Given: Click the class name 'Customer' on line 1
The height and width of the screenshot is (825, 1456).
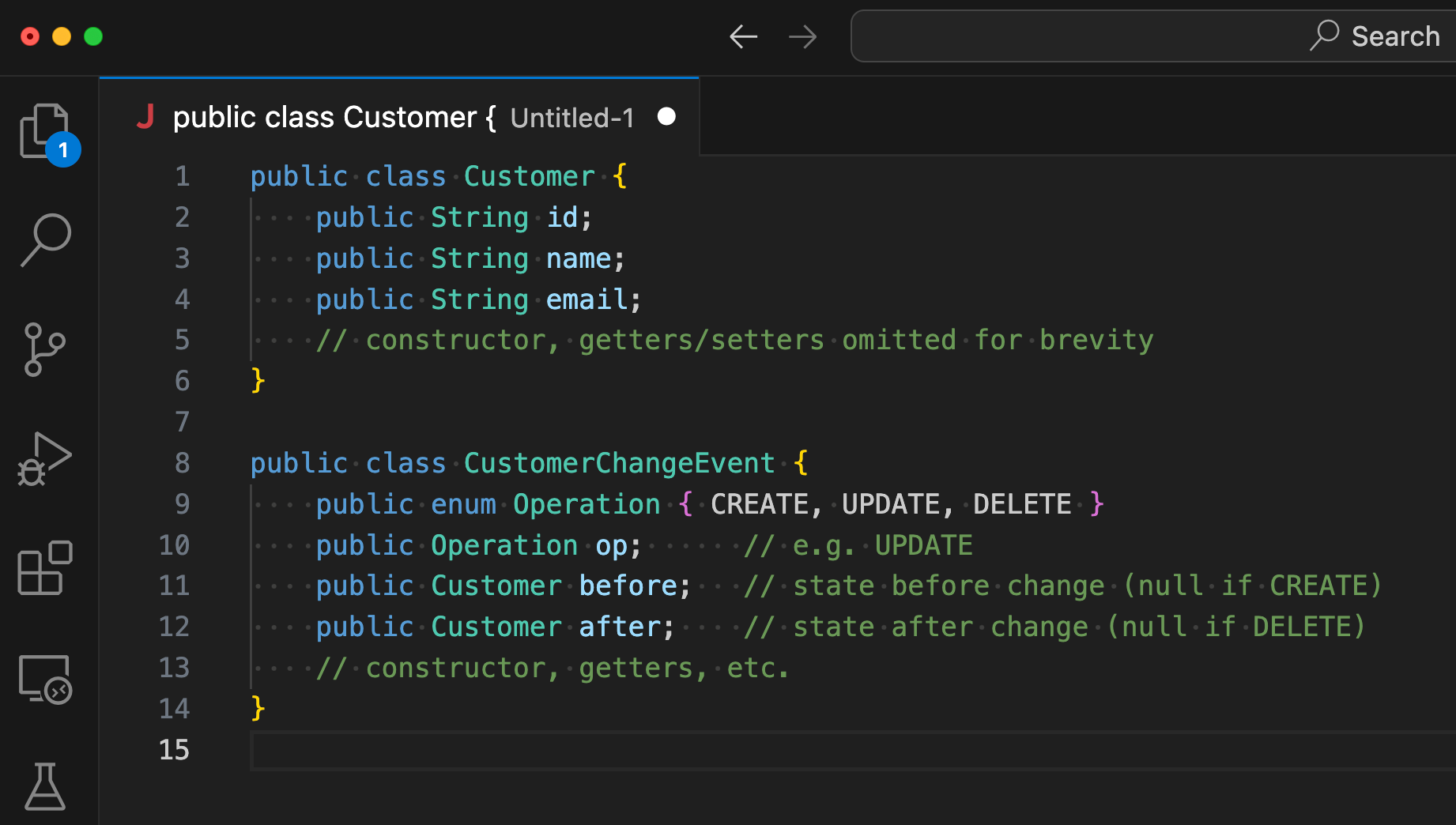Looking at the screenshot, I should coord(529,176).
